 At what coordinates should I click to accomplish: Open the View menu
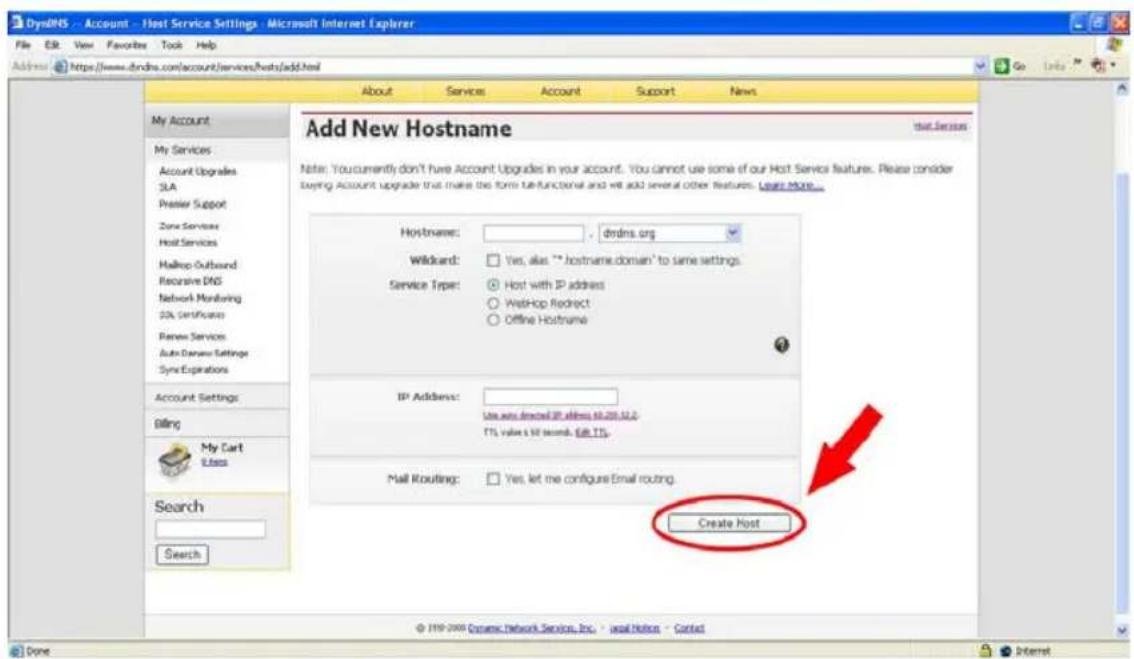[84, 45]
